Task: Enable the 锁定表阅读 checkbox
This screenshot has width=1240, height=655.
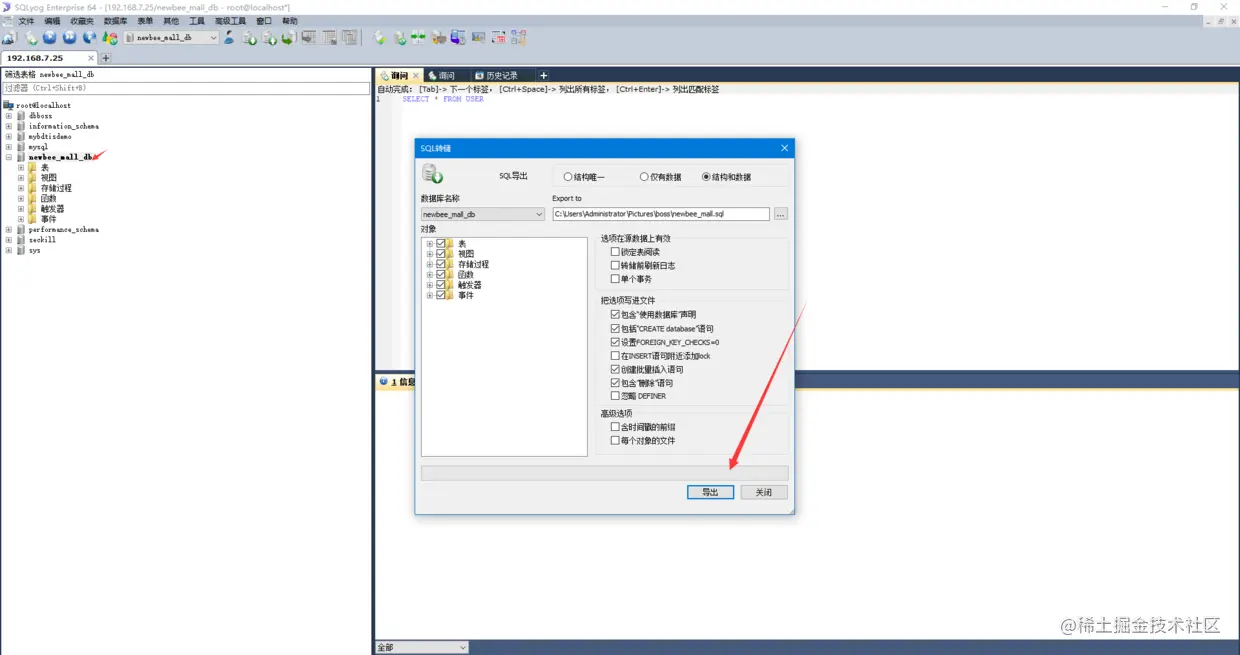Action: click(615, 252)
